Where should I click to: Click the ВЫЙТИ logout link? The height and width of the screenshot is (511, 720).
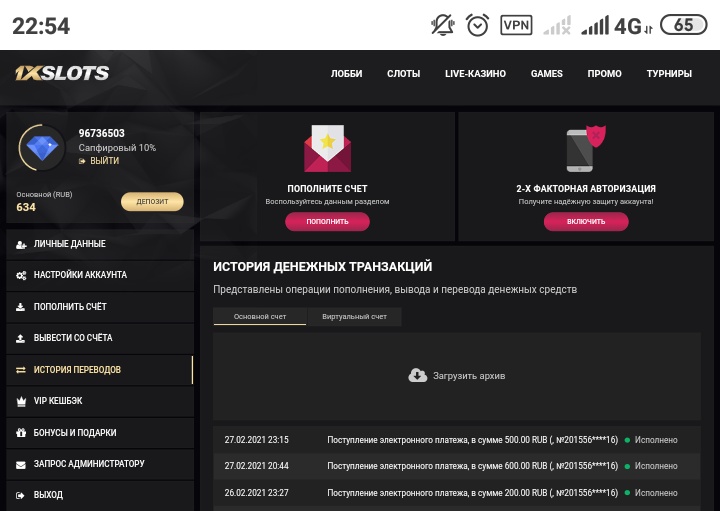coord(105,161)
